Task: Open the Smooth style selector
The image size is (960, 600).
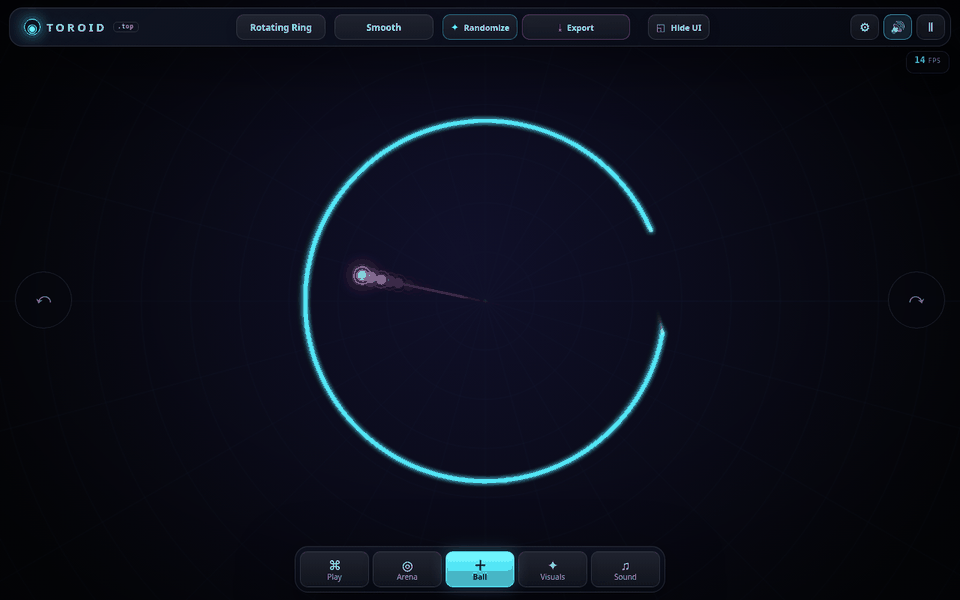Action: 384,28
